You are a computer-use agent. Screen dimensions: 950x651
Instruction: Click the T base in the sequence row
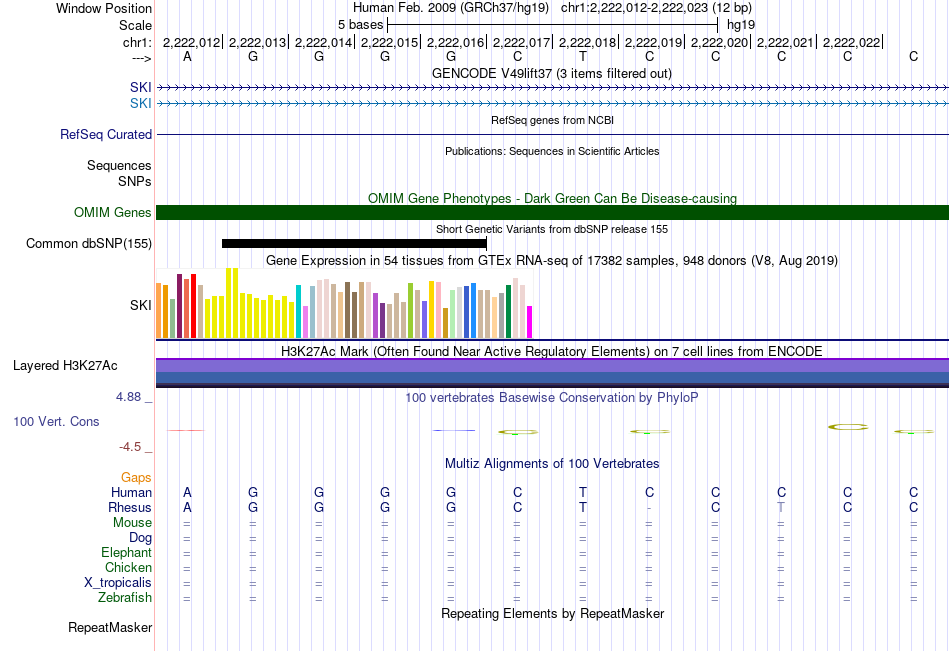(583, 56)
